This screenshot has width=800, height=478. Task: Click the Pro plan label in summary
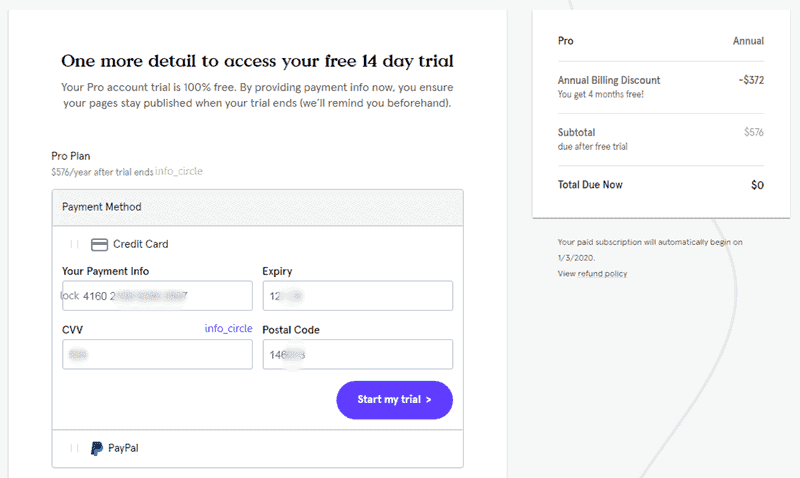pyautogui.click(x=565, y=41)
